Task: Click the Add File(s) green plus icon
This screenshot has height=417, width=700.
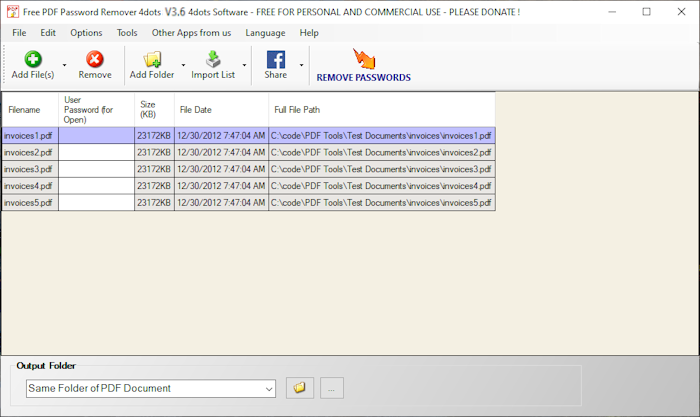Action: pos(32,59)
